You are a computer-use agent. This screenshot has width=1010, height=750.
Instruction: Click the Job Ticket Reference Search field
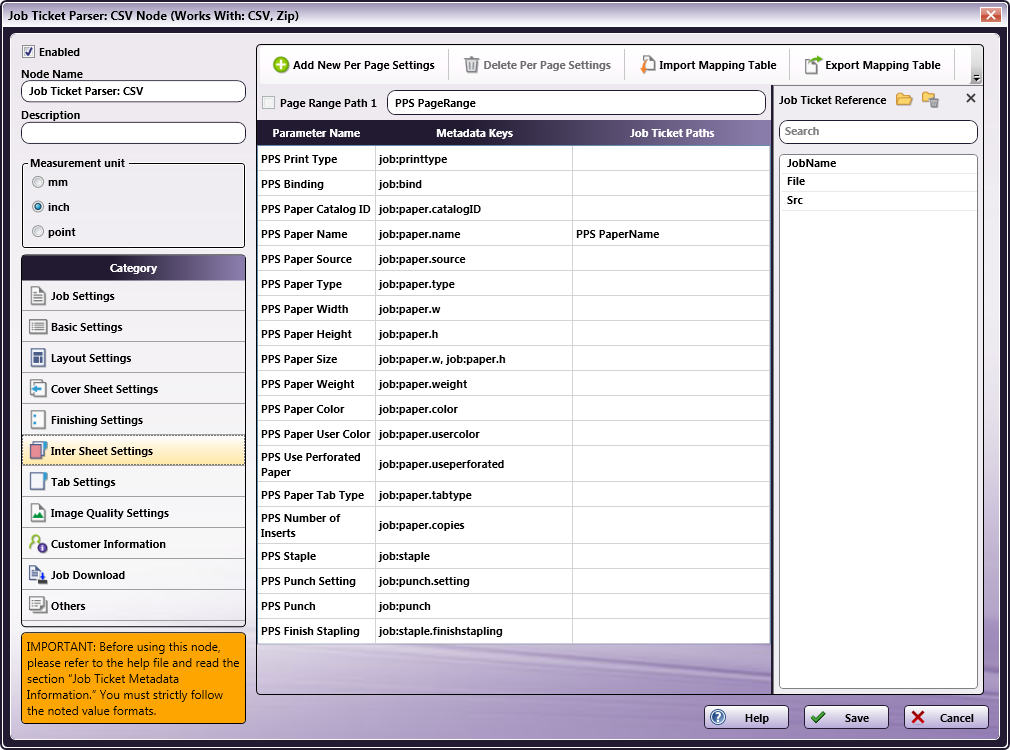pyautogui.click(x=878, y=131)
